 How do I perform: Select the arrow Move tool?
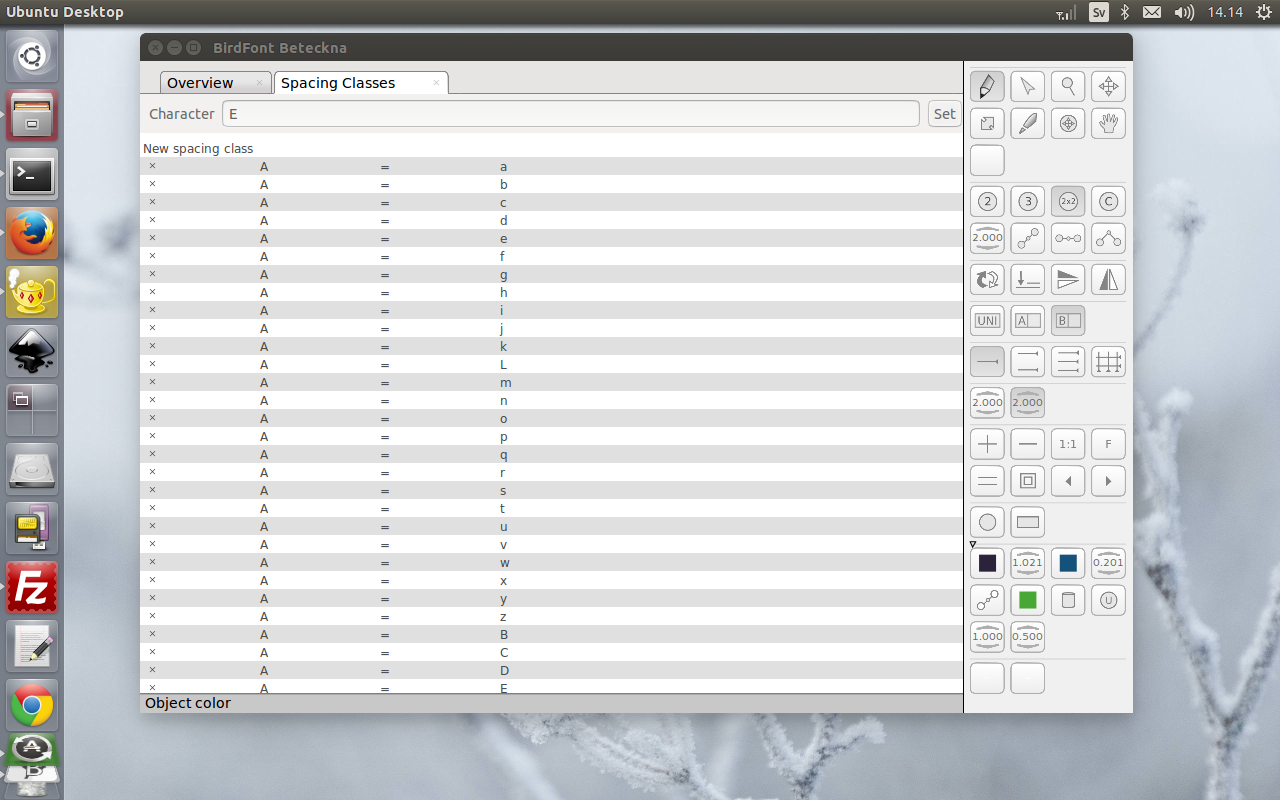[1027, 87]
